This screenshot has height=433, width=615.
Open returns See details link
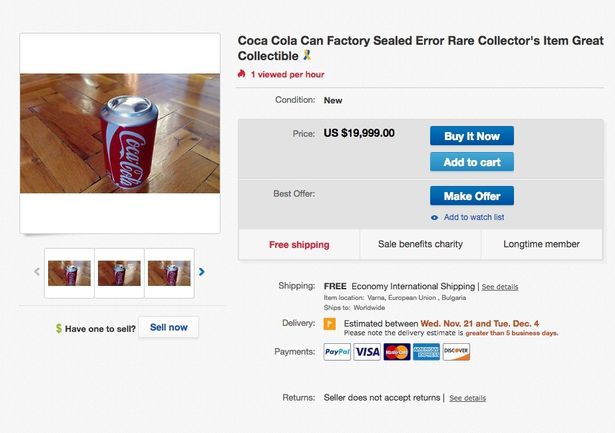click(467, 398)
